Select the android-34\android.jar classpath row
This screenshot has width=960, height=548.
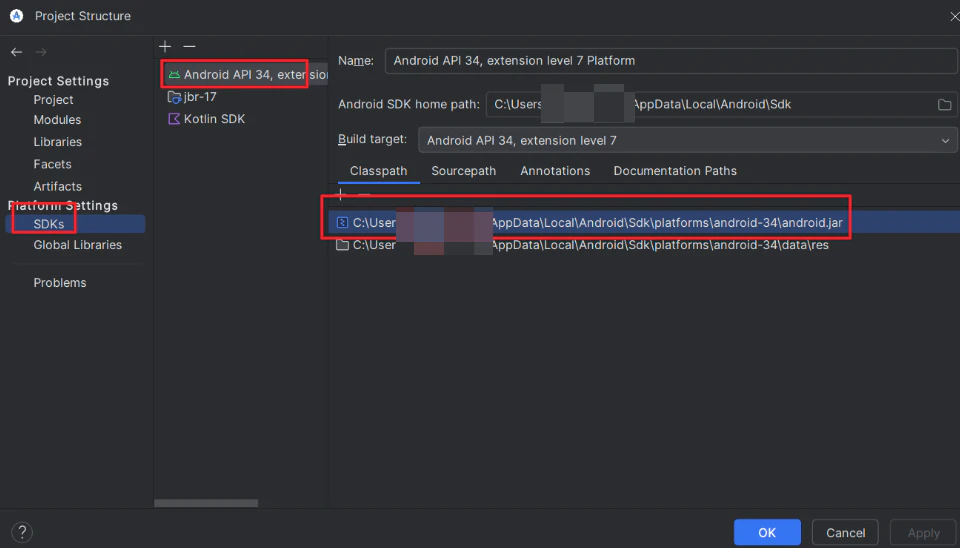[x=644, y=222]
